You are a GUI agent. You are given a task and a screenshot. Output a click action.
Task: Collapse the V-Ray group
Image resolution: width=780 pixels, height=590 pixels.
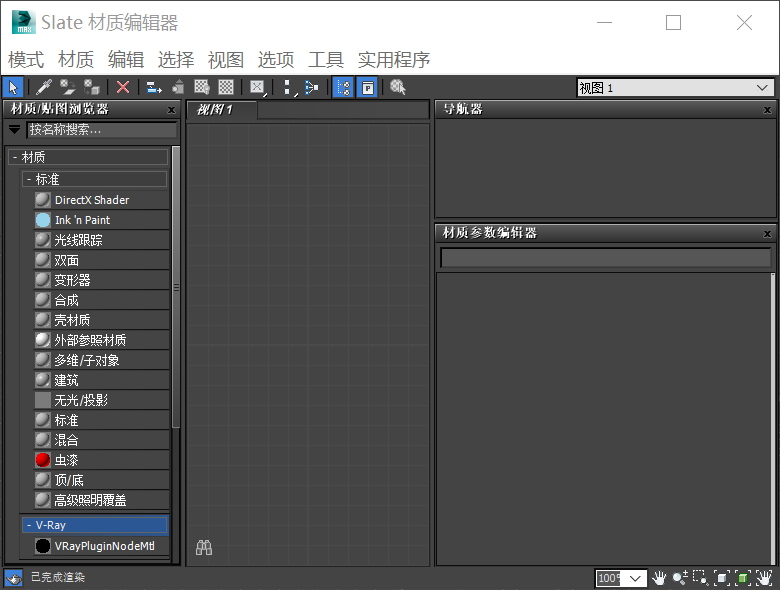(95, 525)
